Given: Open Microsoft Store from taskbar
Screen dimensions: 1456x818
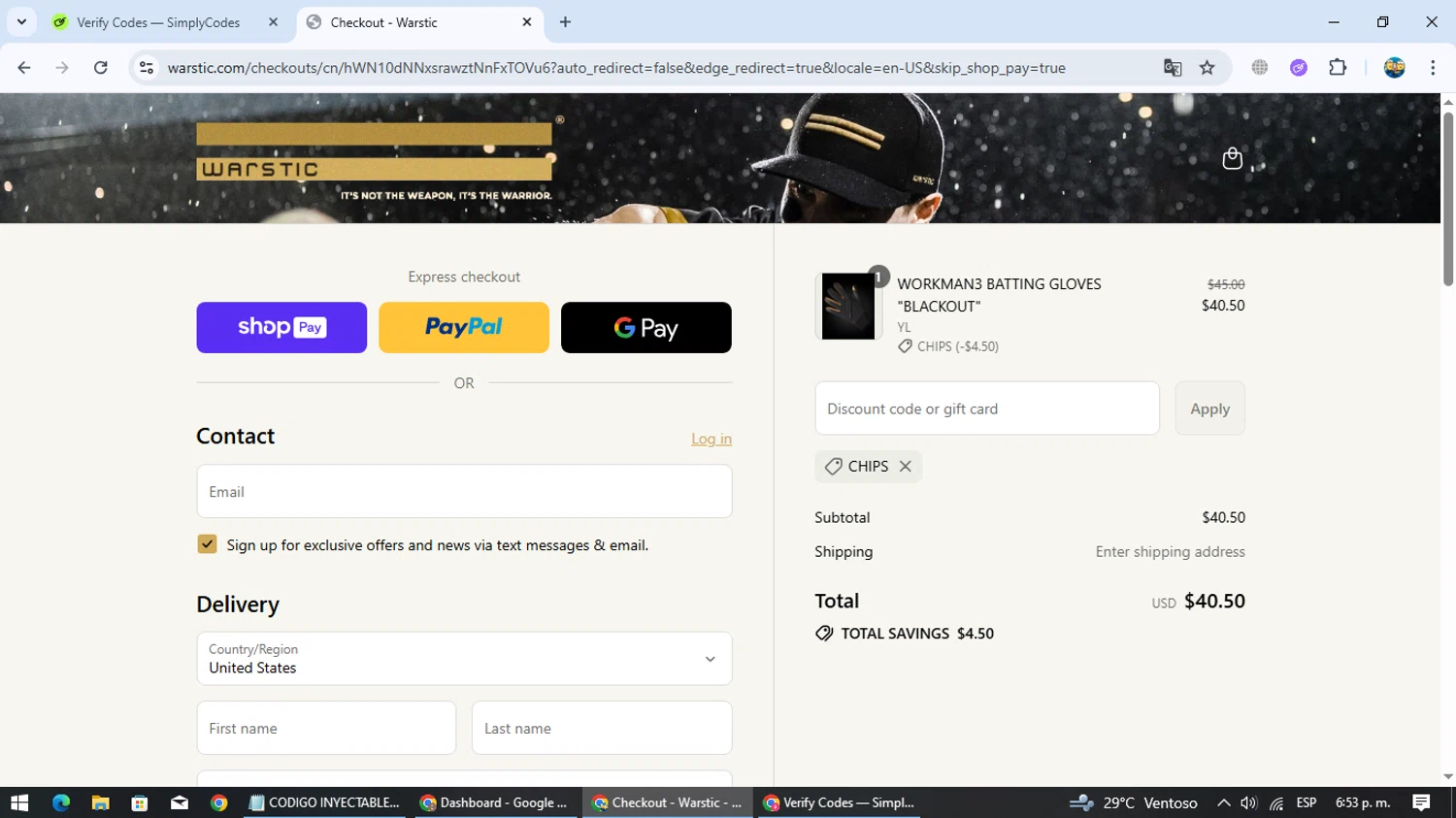Looking at the screenshot, I should [x=140, y=802].
